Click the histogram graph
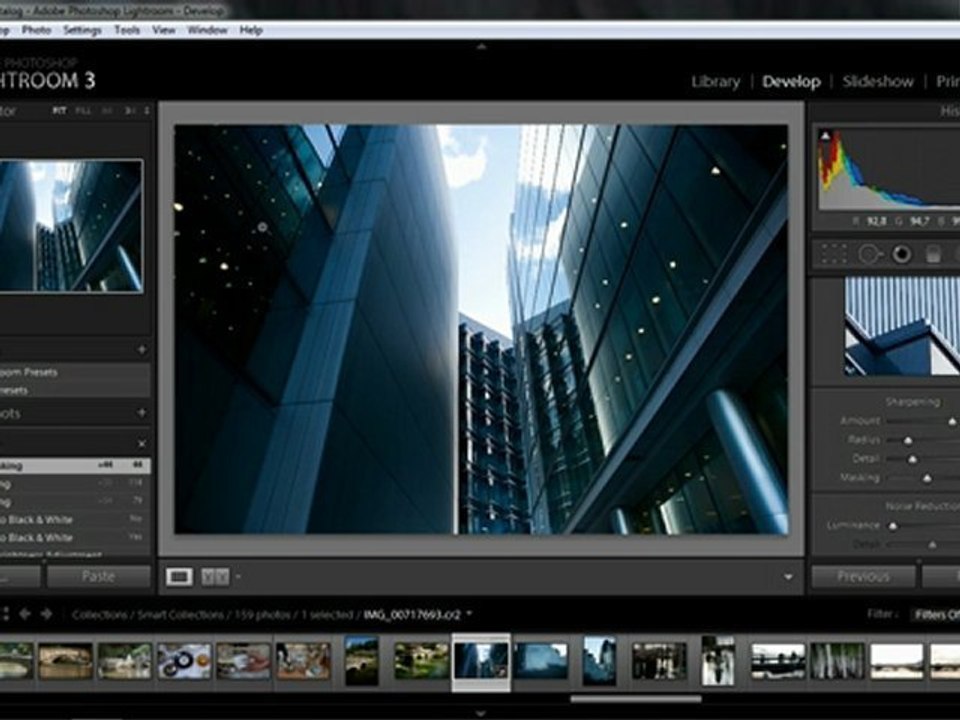The height and width of the screenshot is (720, 960). (x=890, y=170)
